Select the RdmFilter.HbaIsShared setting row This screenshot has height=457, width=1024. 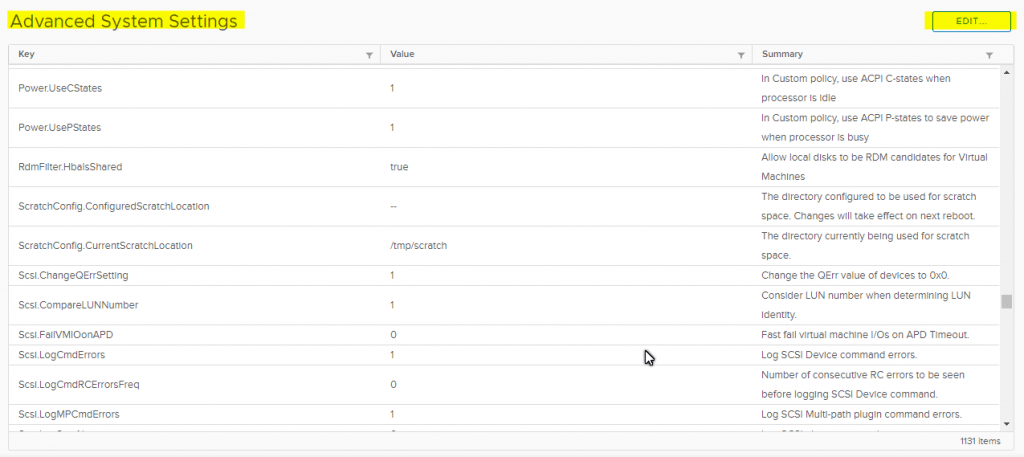pos(504,167)
